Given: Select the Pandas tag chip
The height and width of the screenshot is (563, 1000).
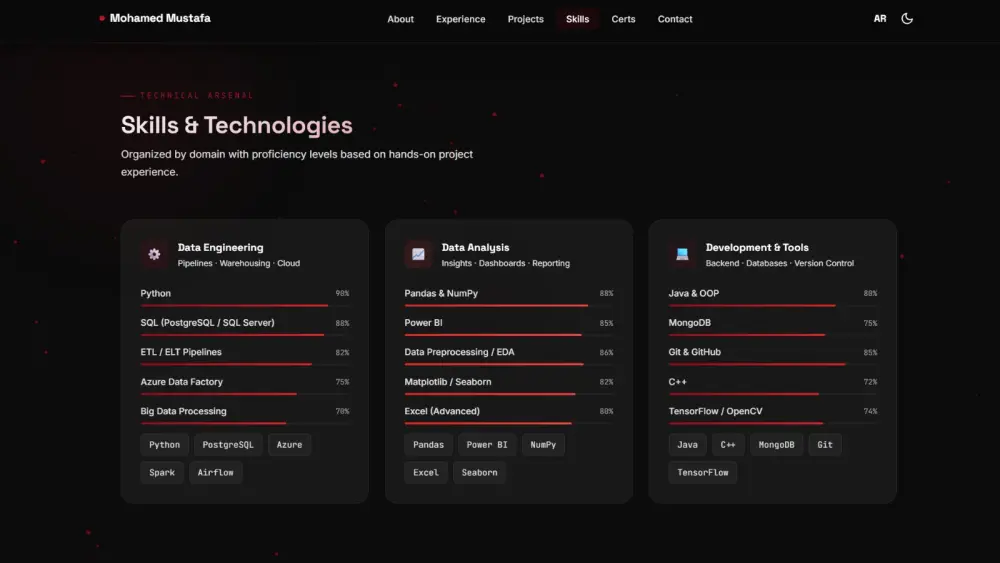Looking at the screenshot, I should (x=428, y=444).
